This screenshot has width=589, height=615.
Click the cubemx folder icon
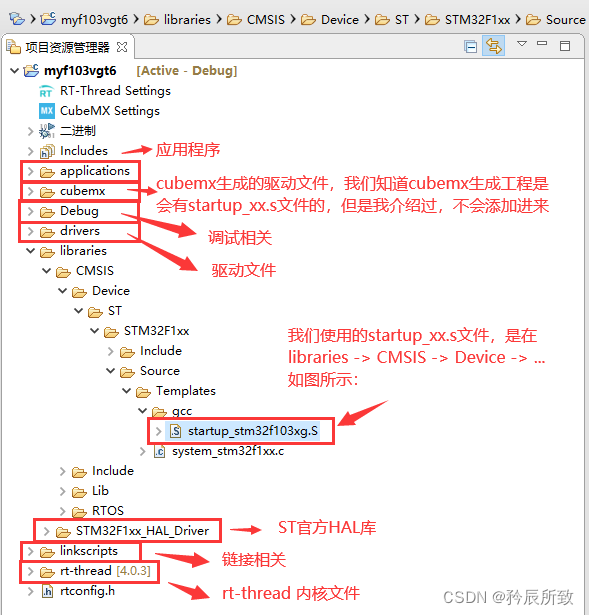click(47, 192)
